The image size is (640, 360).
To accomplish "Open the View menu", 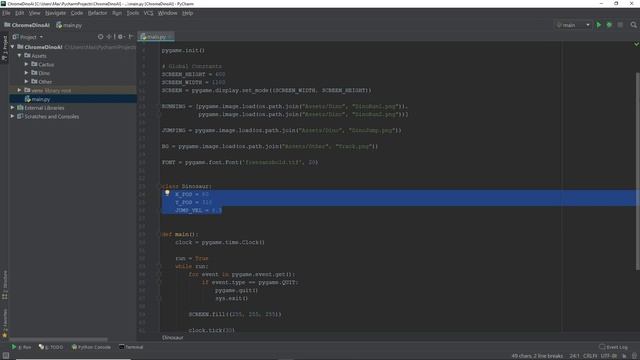I will click(x=34, y=13).
